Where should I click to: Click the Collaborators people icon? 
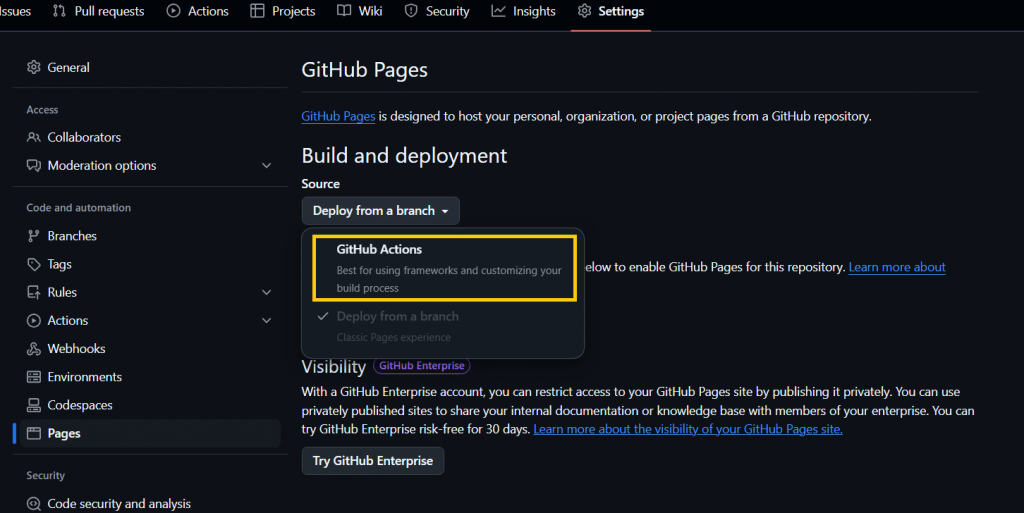(x=33, y=137)
